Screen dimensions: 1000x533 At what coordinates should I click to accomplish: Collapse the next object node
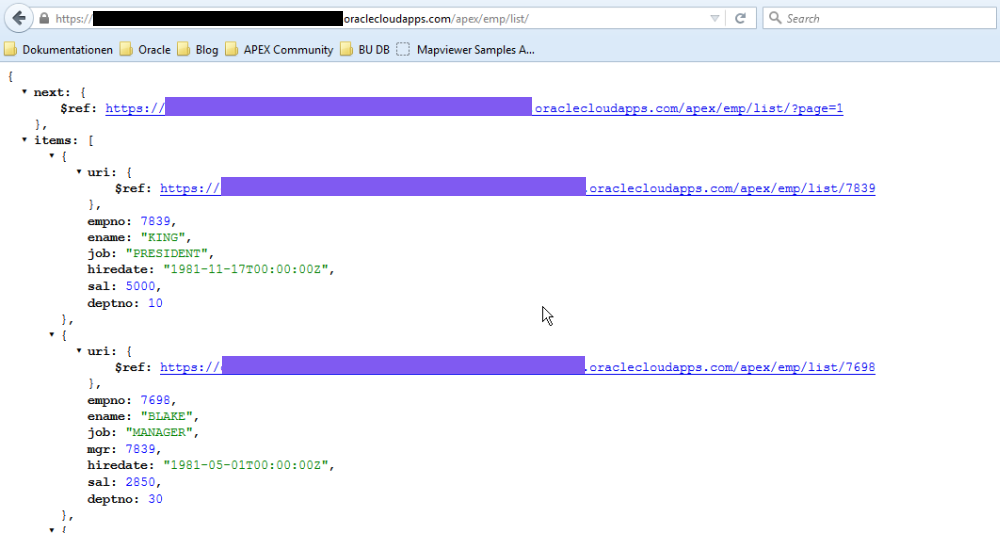(24, 92)
